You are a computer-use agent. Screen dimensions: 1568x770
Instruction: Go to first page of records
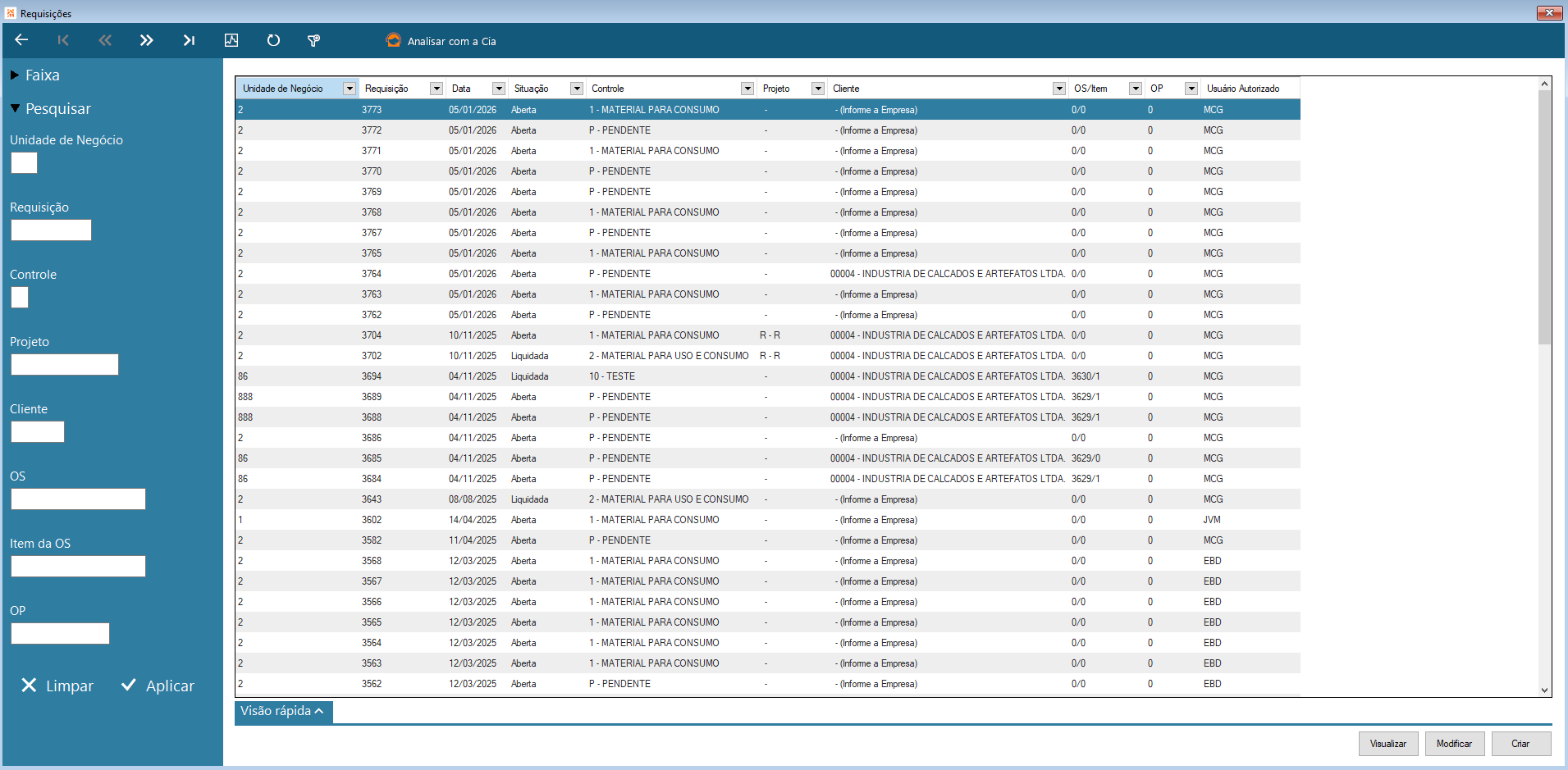point(63,40)
